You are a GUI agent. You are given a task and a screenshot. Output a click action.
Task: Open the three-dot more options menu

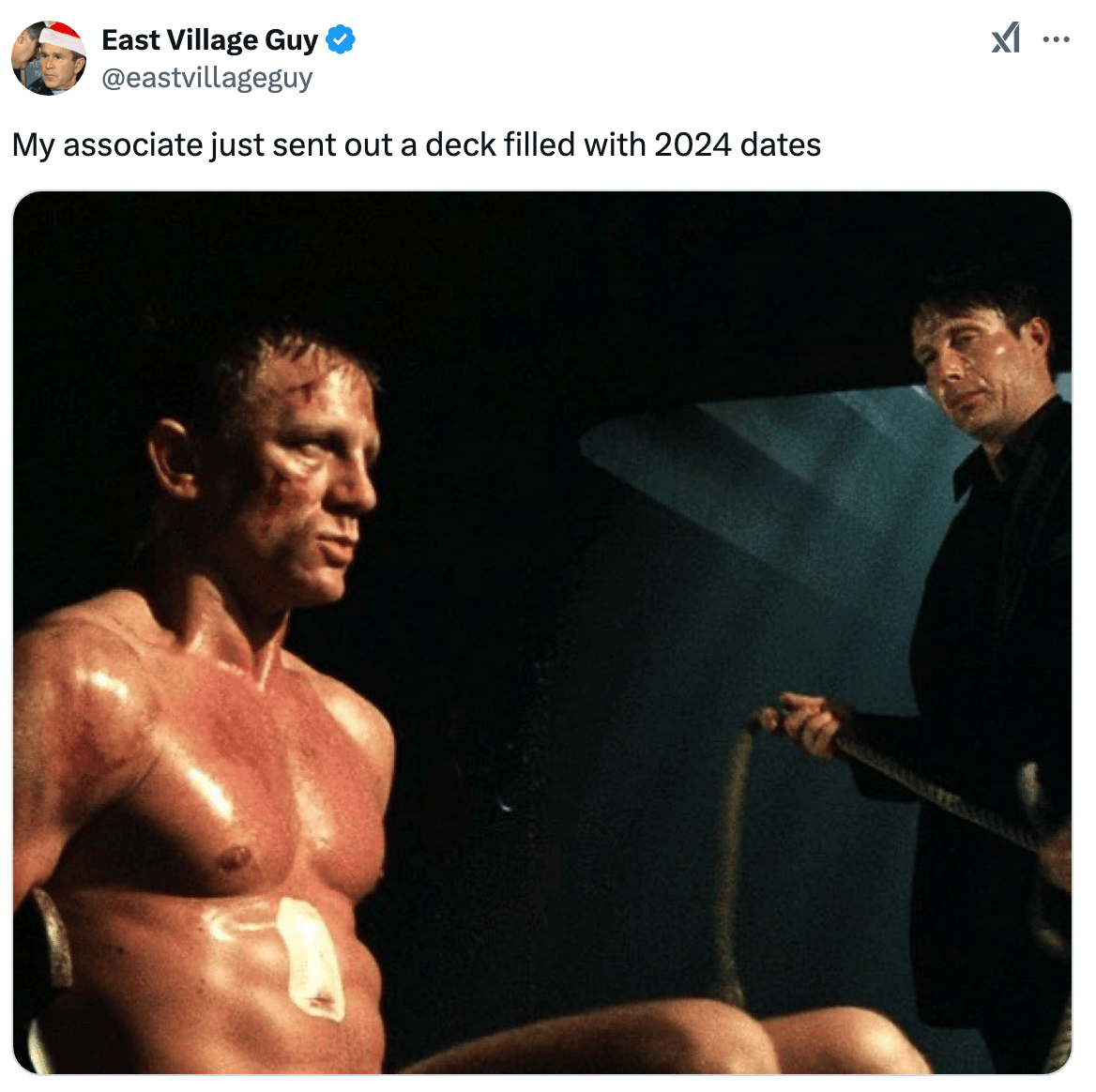click(1056, 39)
